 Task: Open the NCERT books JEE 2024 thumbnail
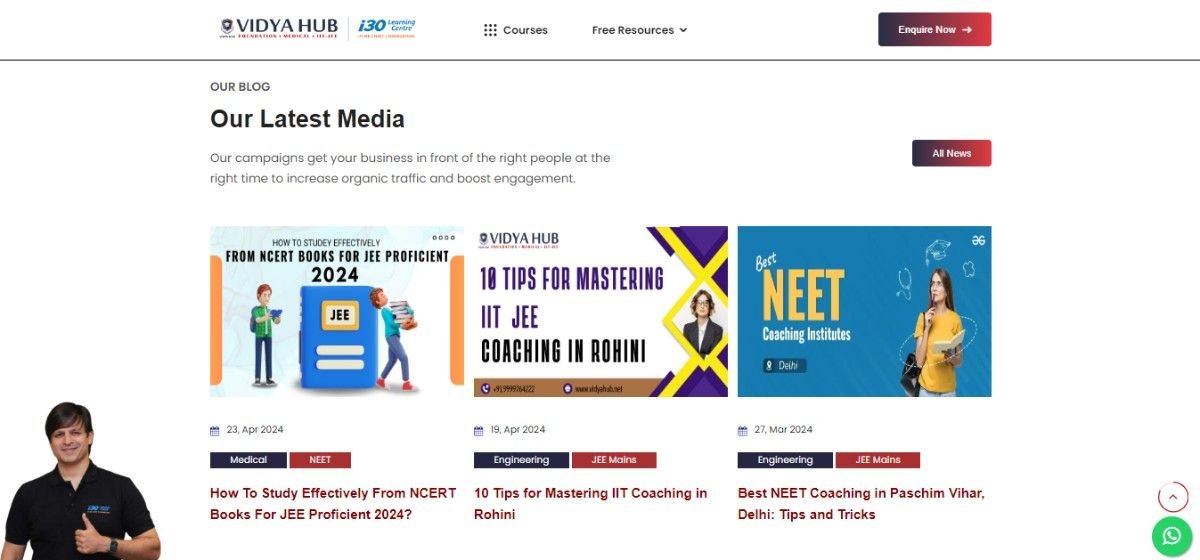pos(337,311)
